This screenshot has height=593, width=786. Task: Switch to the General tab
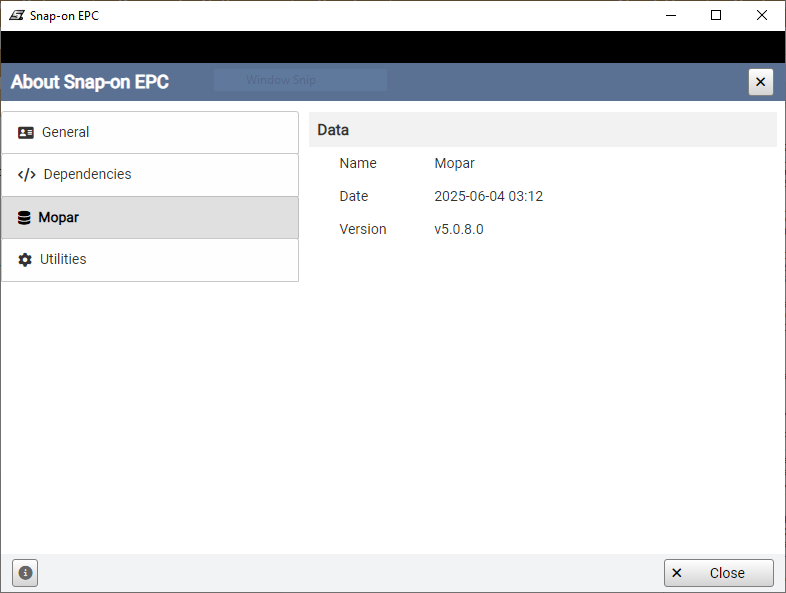coord(65,132)
